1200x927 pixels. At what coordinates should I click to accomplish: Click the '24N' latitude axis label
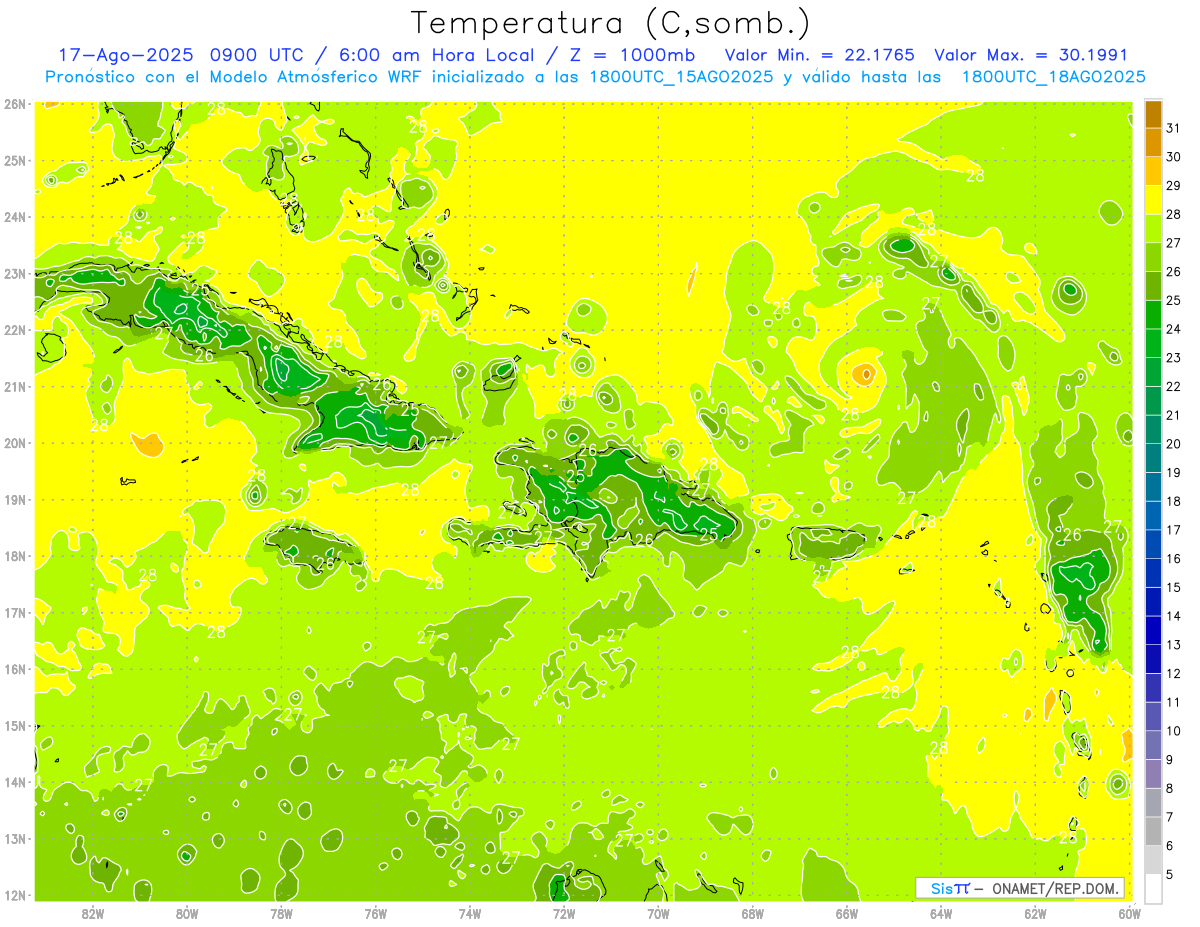tap(15, 217)
